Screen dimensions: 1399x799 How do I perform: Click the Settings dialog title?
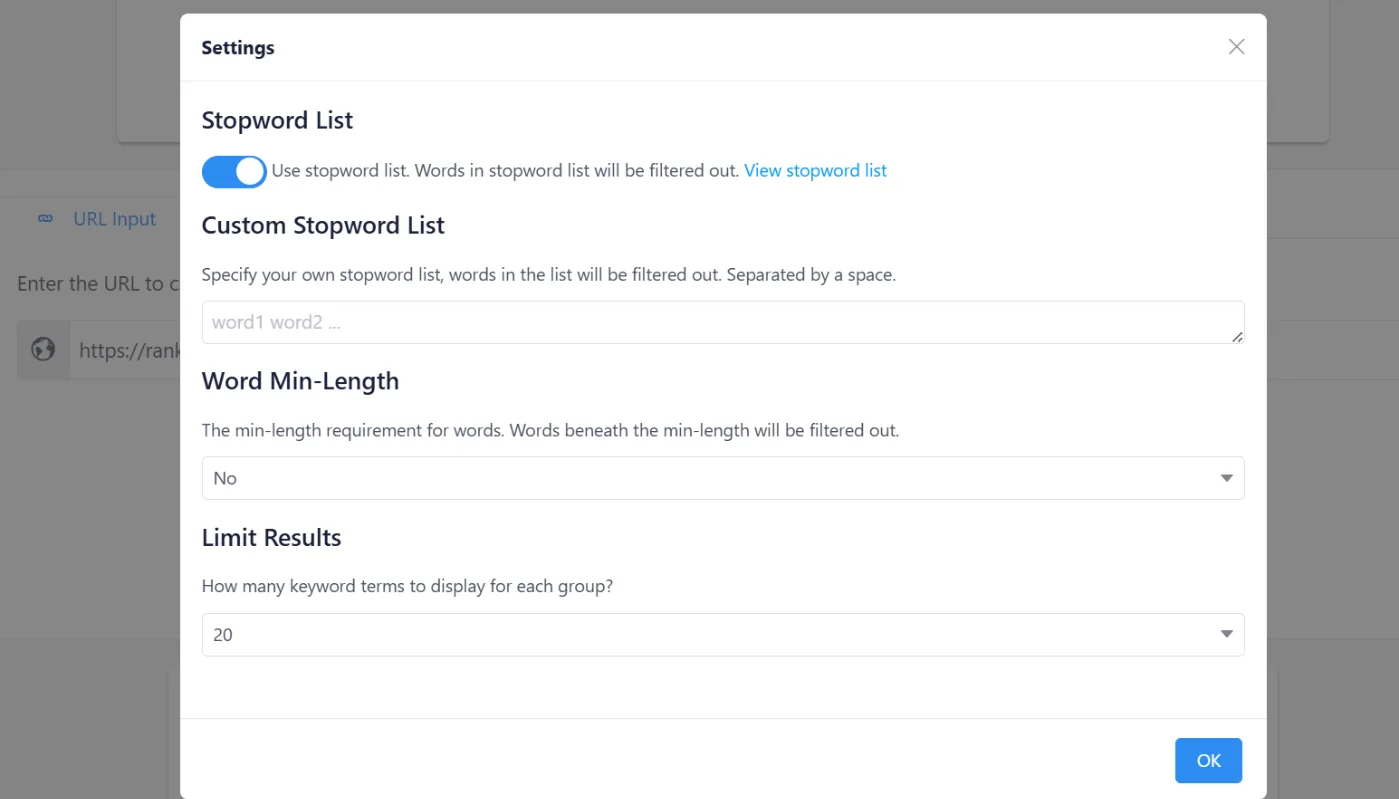pos(238,47)
